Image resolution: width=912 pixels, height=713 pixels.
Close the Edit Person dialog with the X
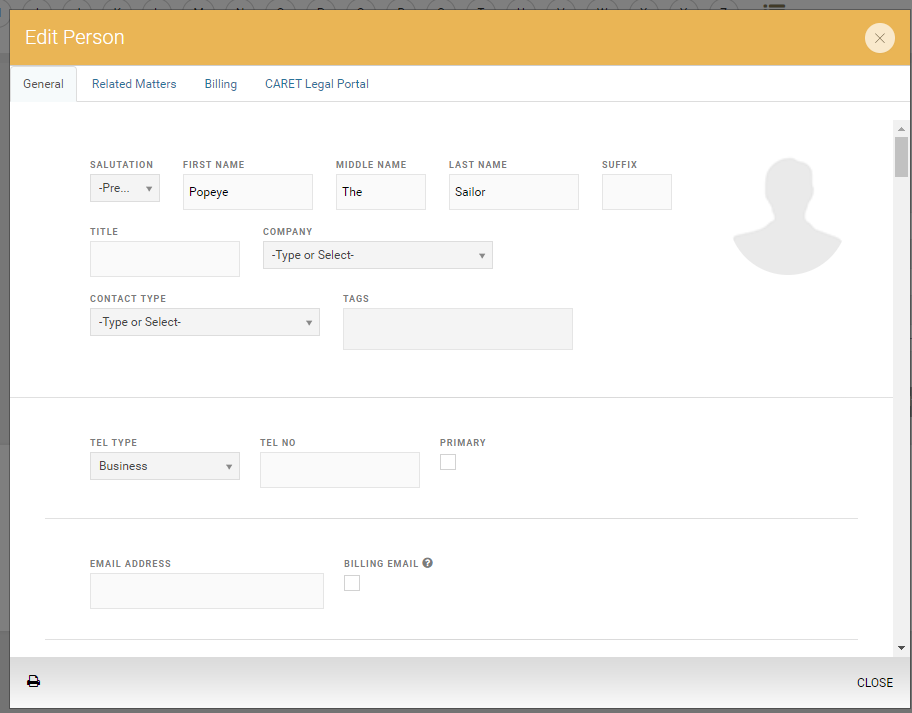879,38
